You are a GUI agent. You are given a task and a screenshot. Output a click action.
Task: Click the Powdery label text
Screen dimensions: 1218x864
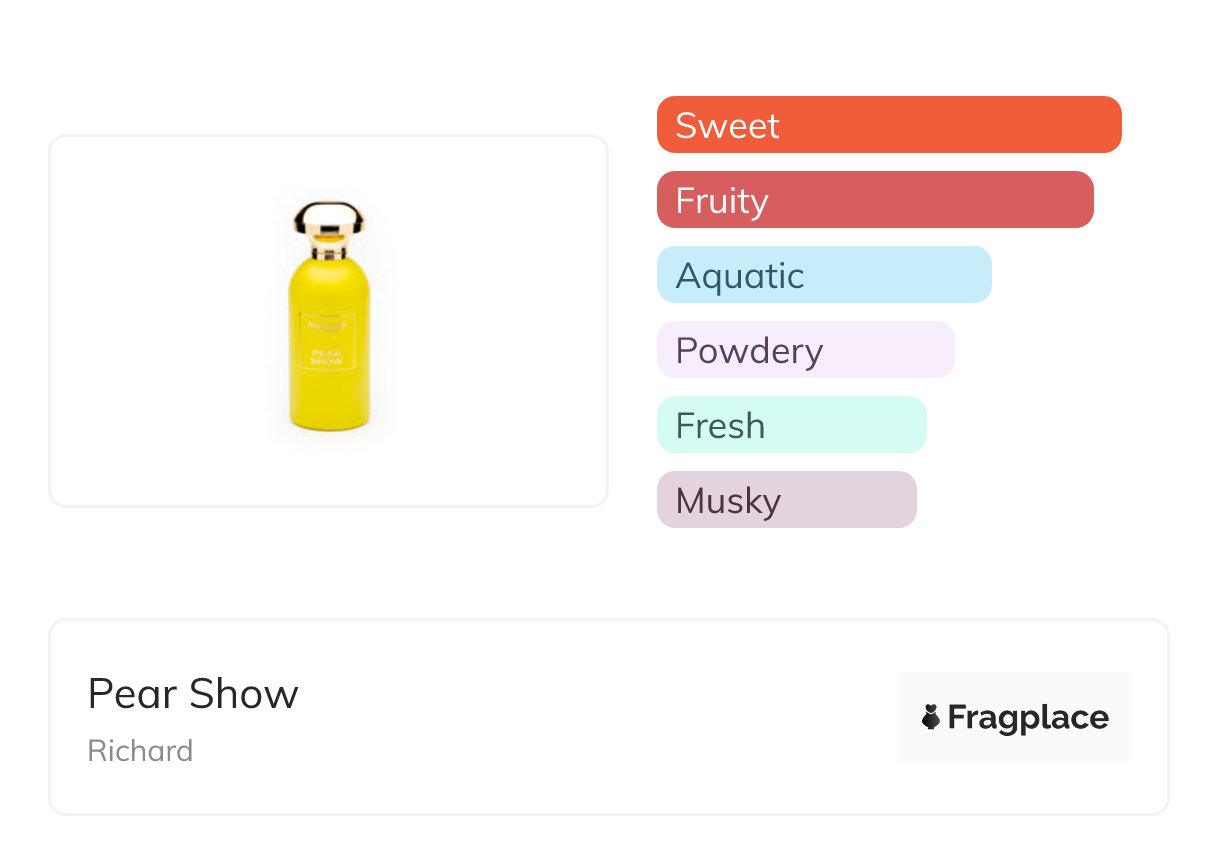[x=749, y=351]
